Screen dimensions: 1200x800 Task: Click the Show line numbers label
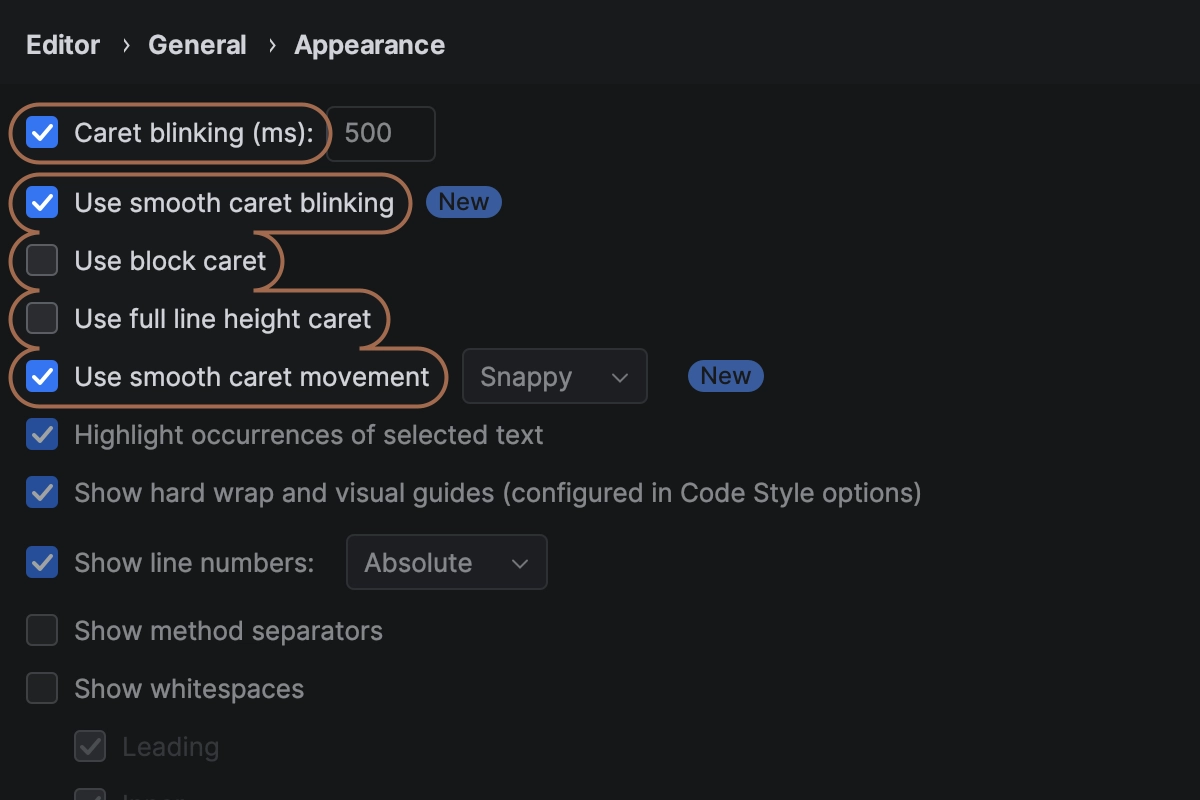click(194, 562)
